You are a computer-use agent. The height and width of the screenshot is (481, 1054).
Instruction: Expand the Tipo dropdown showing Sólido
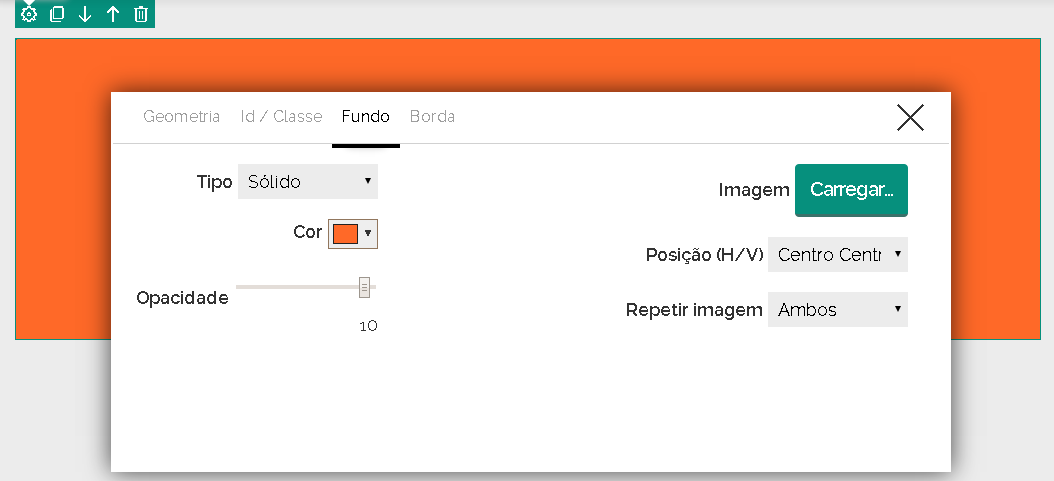point(308,182)
